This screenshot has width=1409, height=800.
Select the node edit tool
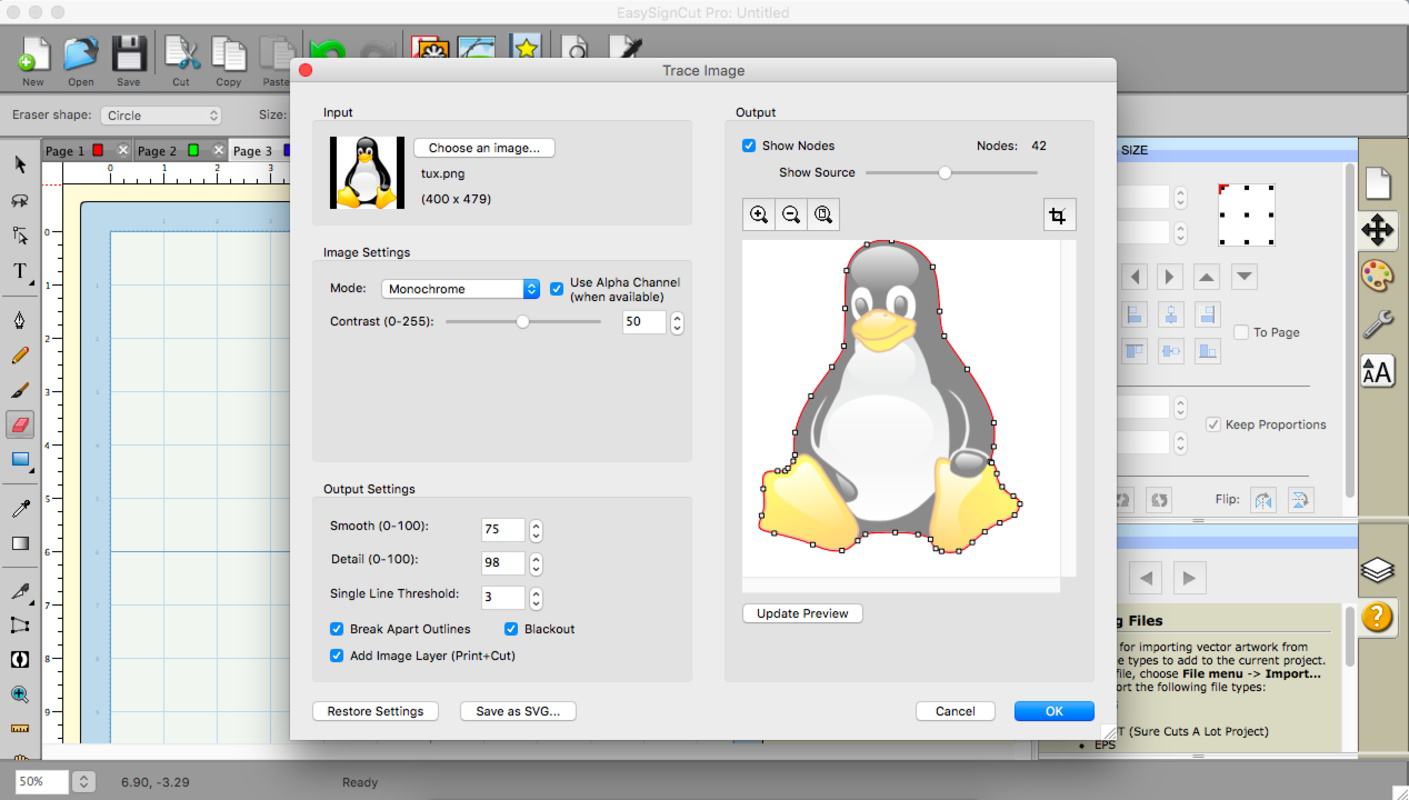tap(20, 235)
